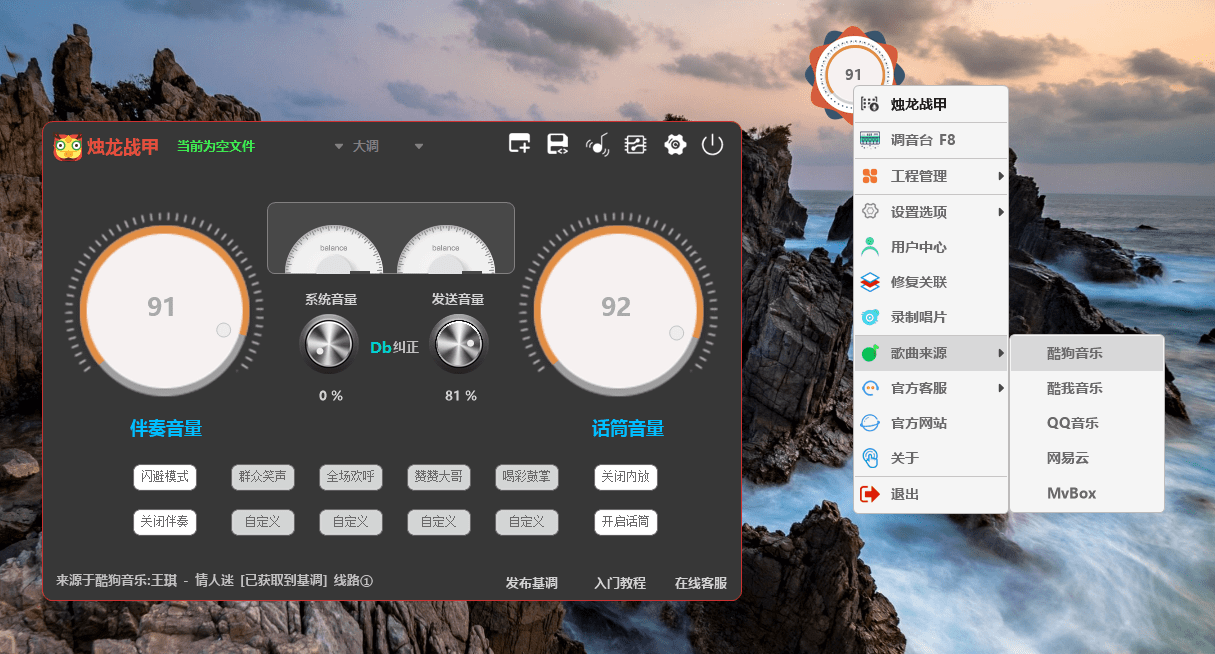This screenshot has width=1215, height=654.
Task: Open 调音台 F8 menu entry
Action: click(x=931, y=140)
